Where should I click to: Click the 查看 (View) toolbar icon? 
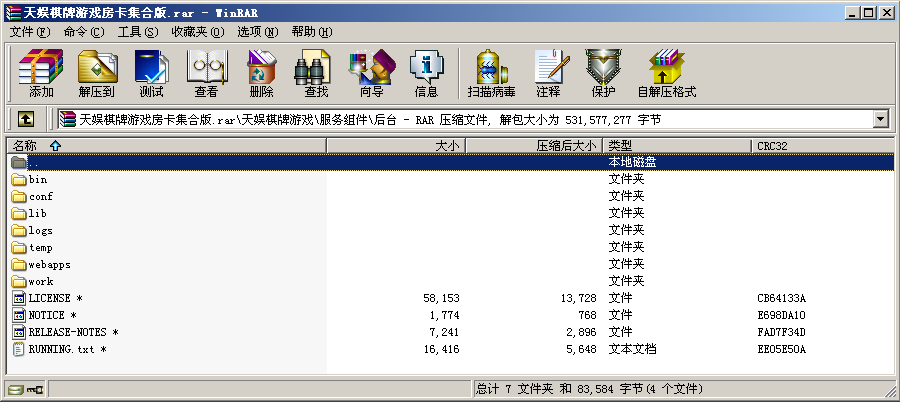point(207,73)
